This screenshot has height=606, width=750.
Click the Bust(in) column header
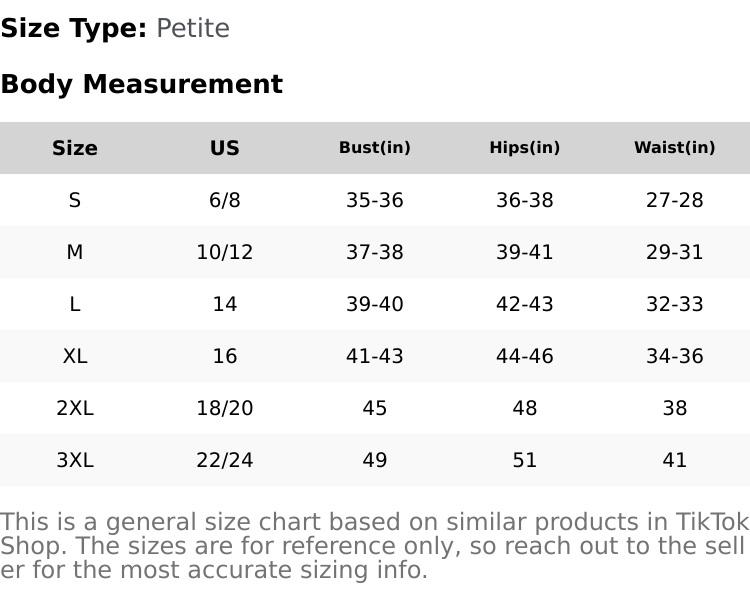(x=375, y=148)
